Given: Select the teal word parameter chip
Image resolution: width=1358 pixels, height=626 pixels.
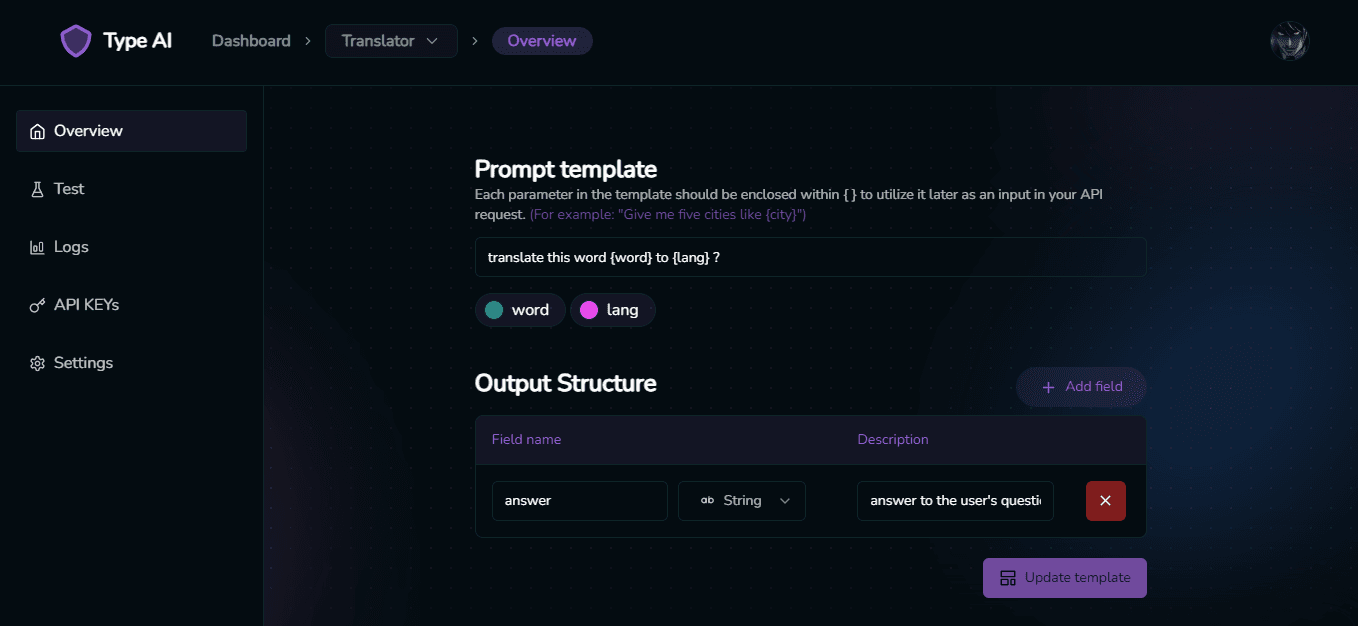Looking at the screenshot, I should coord(520,310).
